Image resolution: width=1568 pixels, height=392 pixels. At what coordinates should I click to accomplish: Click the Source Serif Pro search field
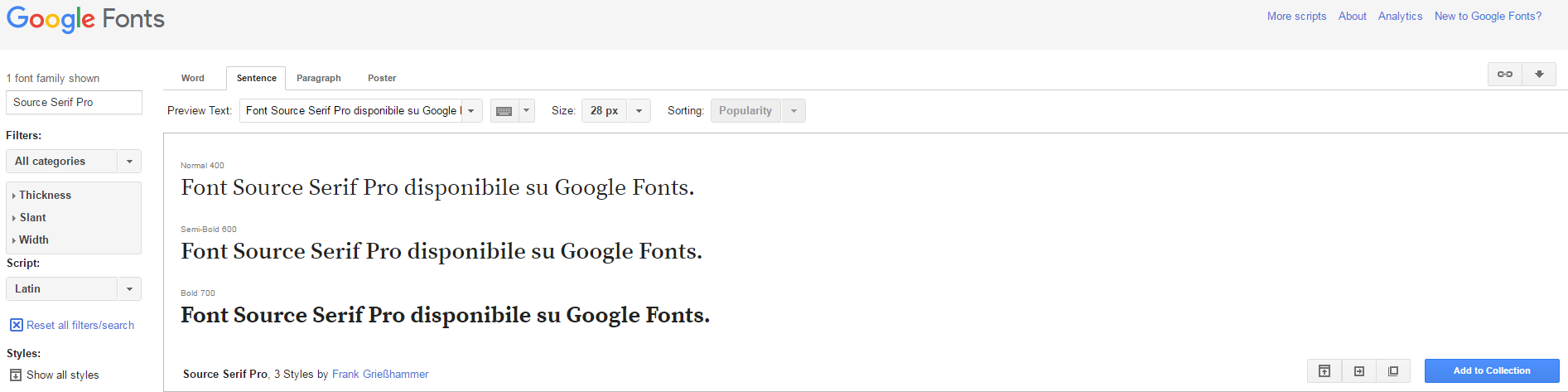click(74, 103)
